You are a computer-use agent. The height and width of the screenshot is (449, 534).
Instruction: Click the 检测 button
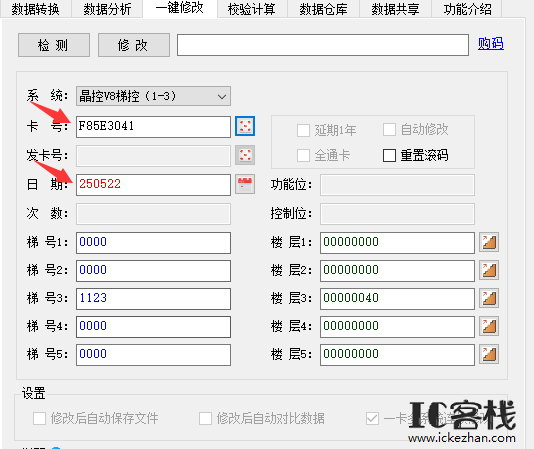[54, 45]
